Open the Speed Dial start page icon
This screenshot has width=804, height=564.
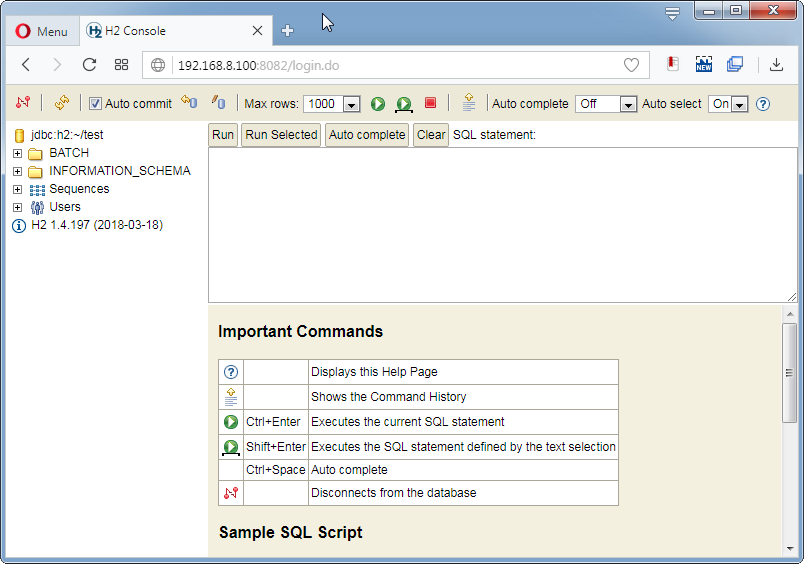tap(122, 65)
